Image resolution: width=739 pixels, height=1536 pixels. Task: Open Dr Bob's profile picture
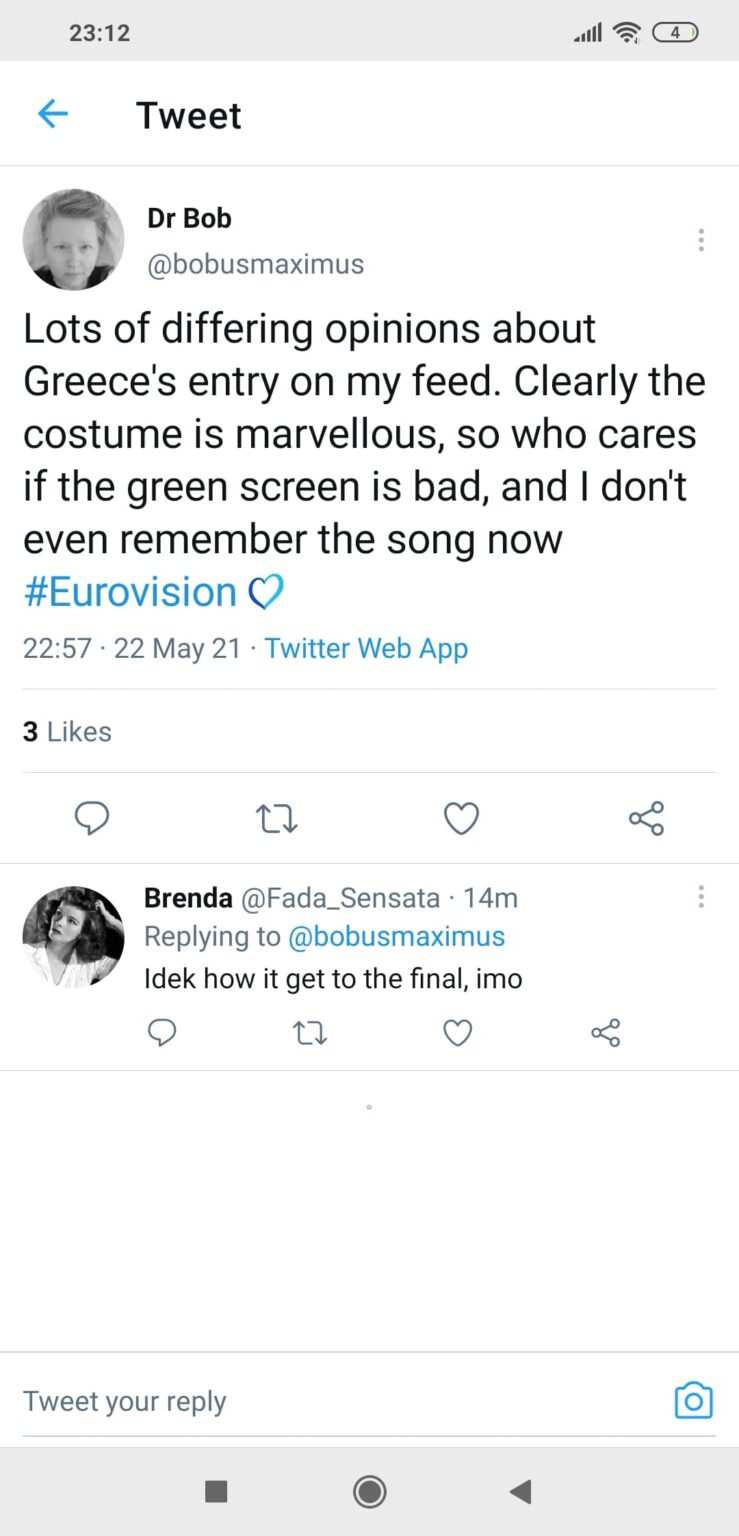(x=73, y=240)
